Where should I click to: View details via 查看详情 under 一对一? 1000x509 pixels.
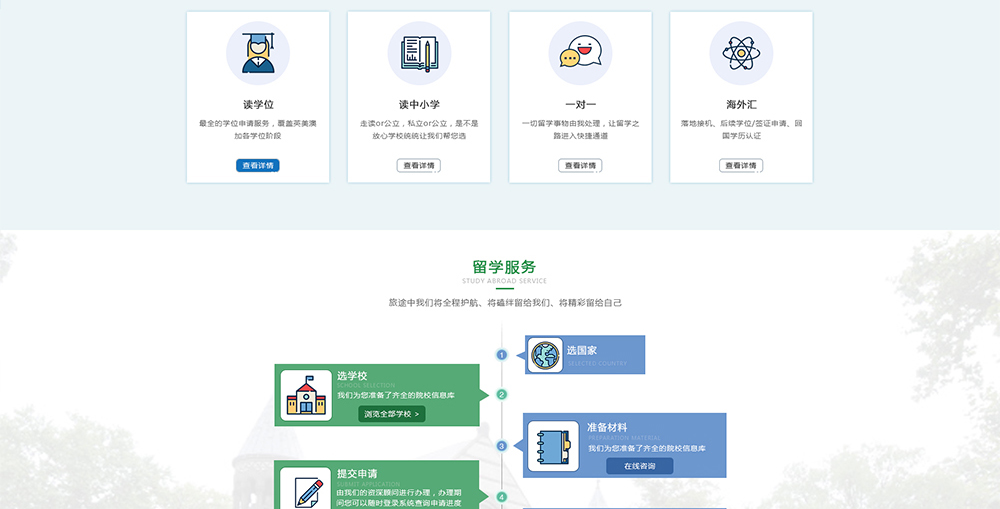tap(580, 166)
